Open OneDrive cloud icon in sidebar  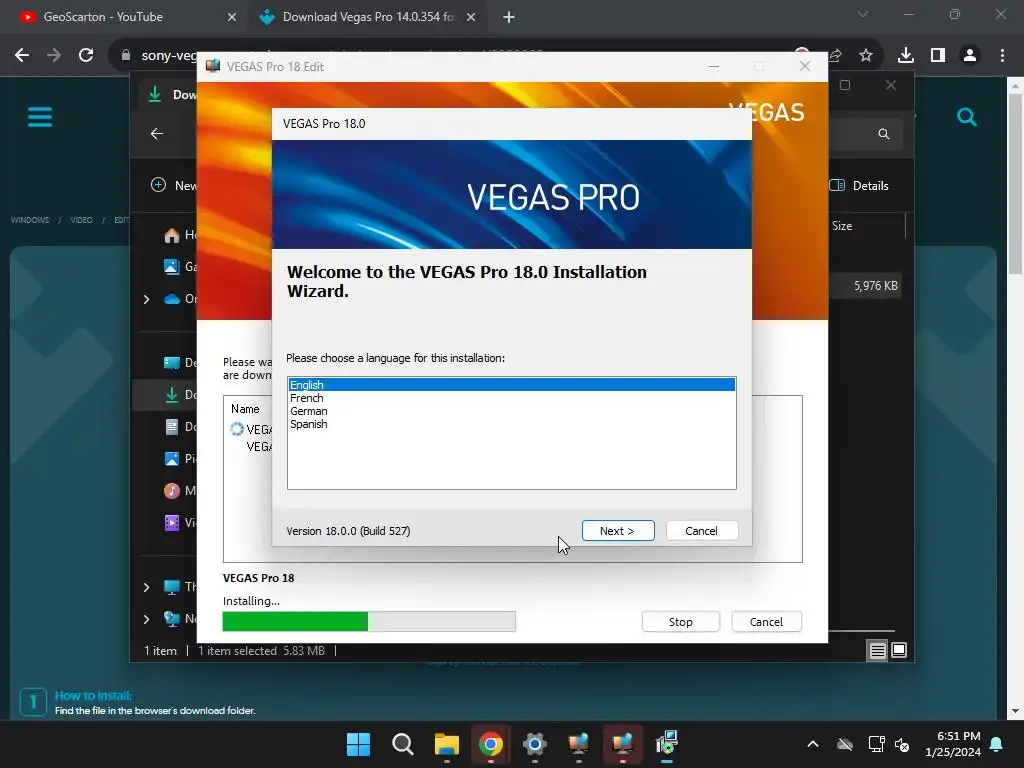[x=172, y=299]
